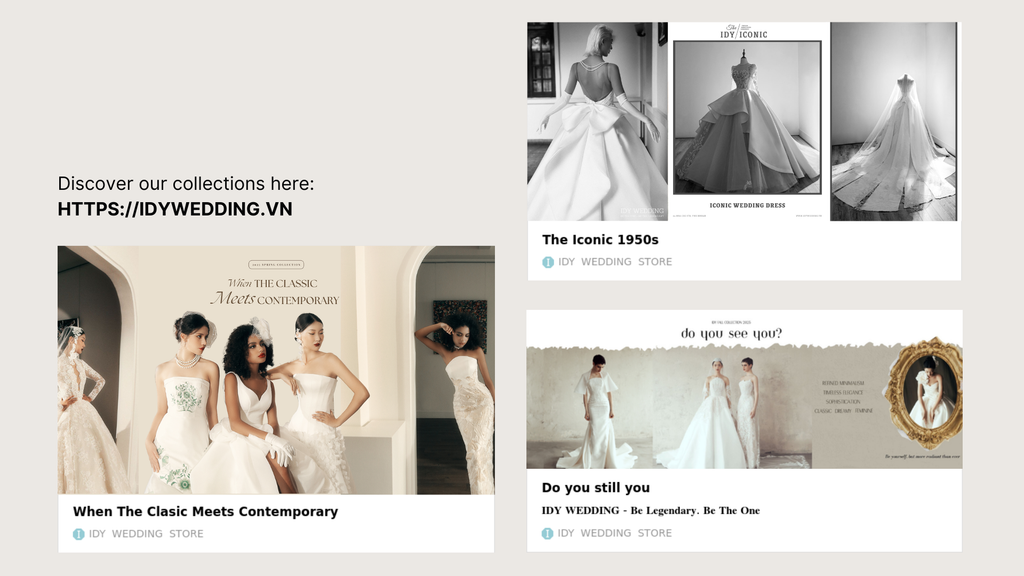Viewport: 1024px width, 576px height.
Task: Click the IDY/ICONIC logo heading
Action: tap(743, 32)
